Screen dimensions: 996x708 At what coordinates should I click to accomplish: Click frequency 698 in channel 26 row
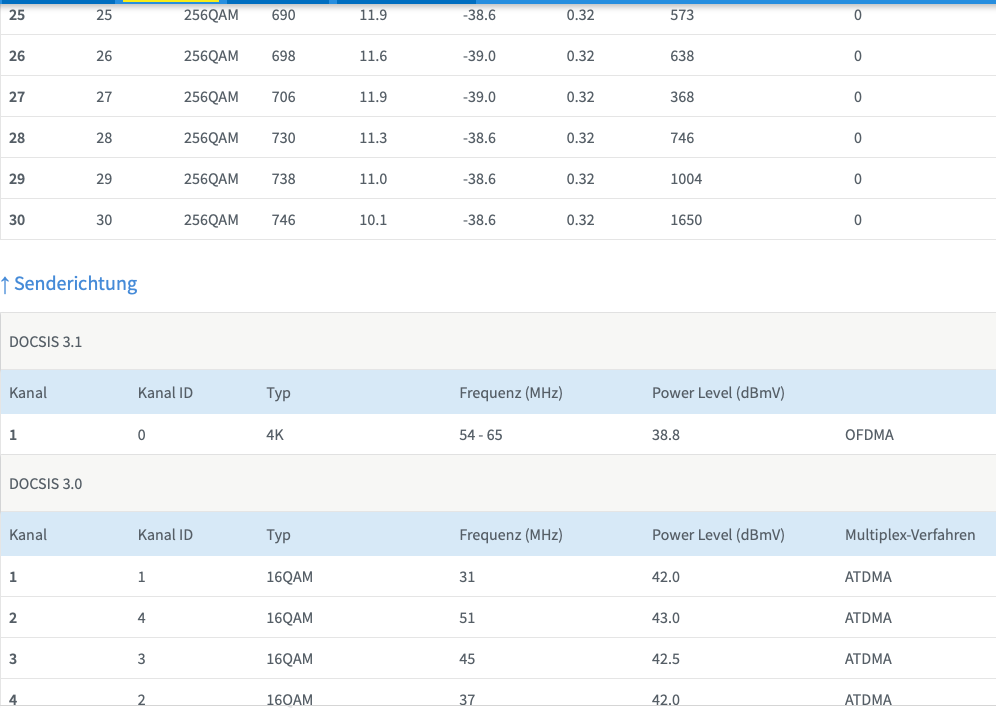click(x=283, y=57)
